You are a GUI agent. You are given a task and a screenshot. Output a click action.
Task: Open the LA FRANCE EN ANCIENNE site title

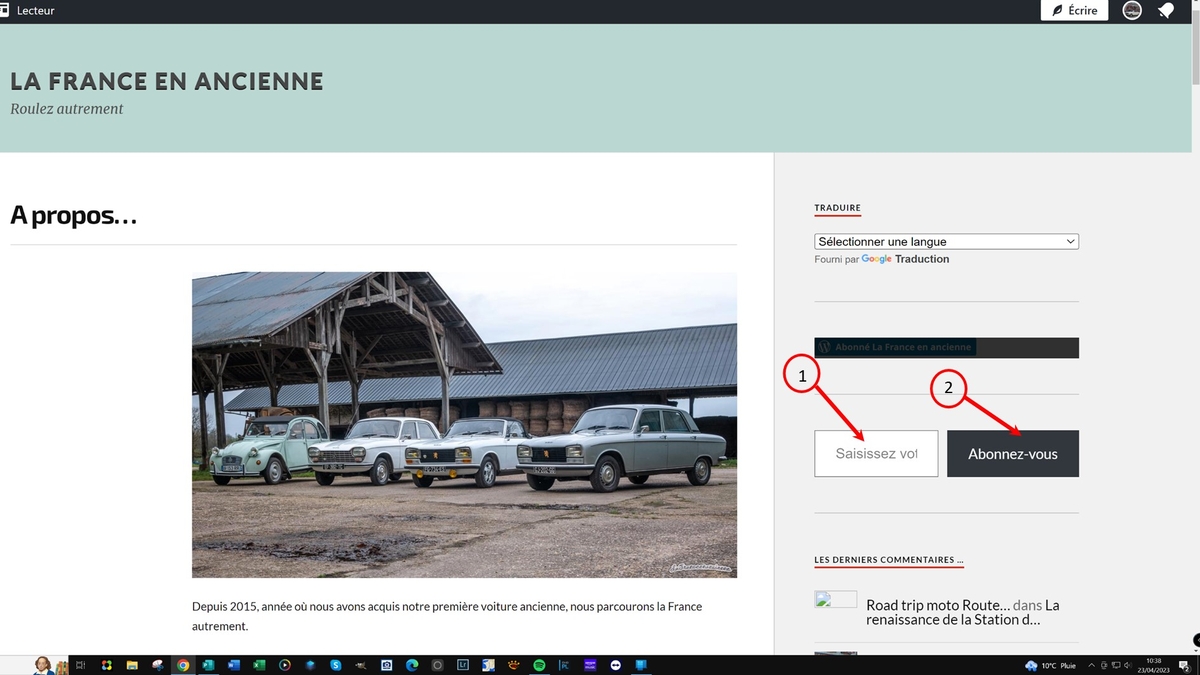click(x=167, y=81)
